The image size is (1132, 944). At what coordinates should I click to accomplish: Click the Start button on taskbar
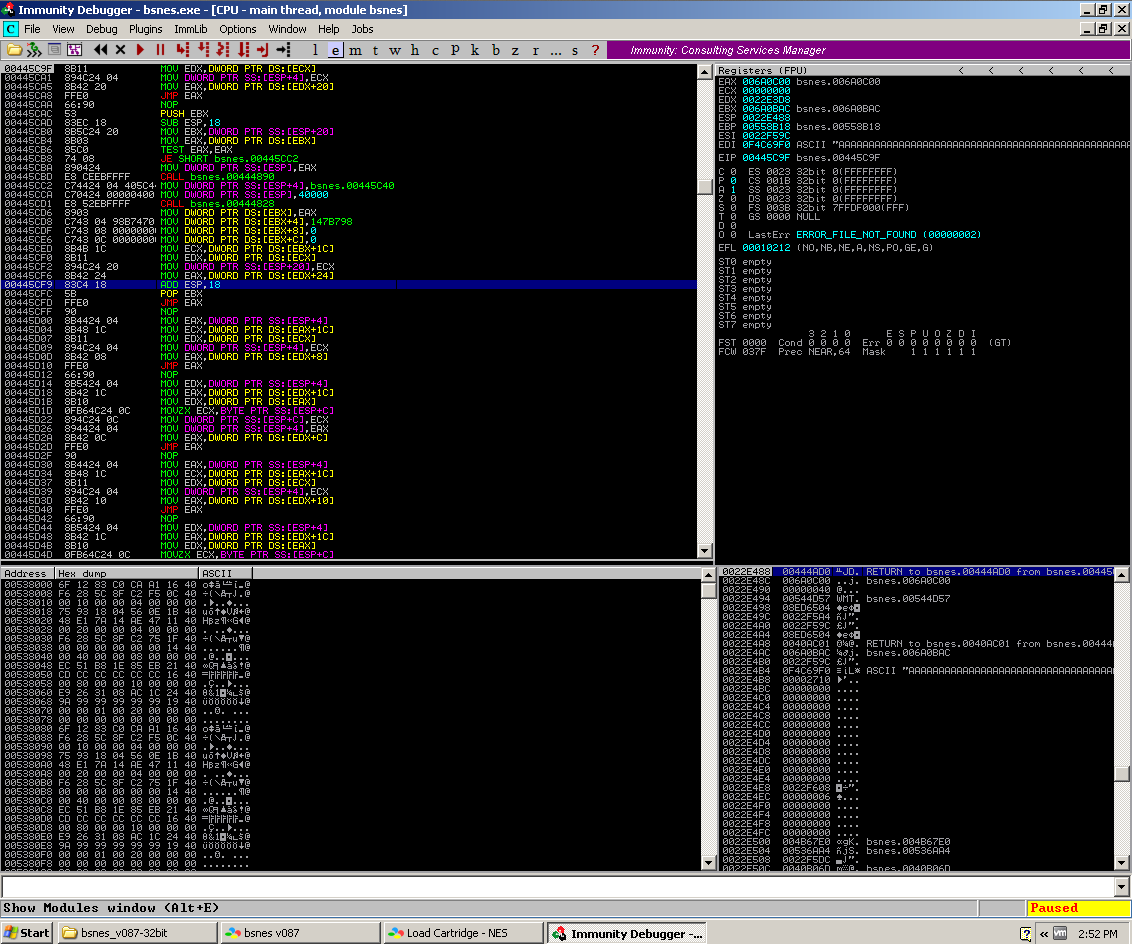(x=27, y=932)
